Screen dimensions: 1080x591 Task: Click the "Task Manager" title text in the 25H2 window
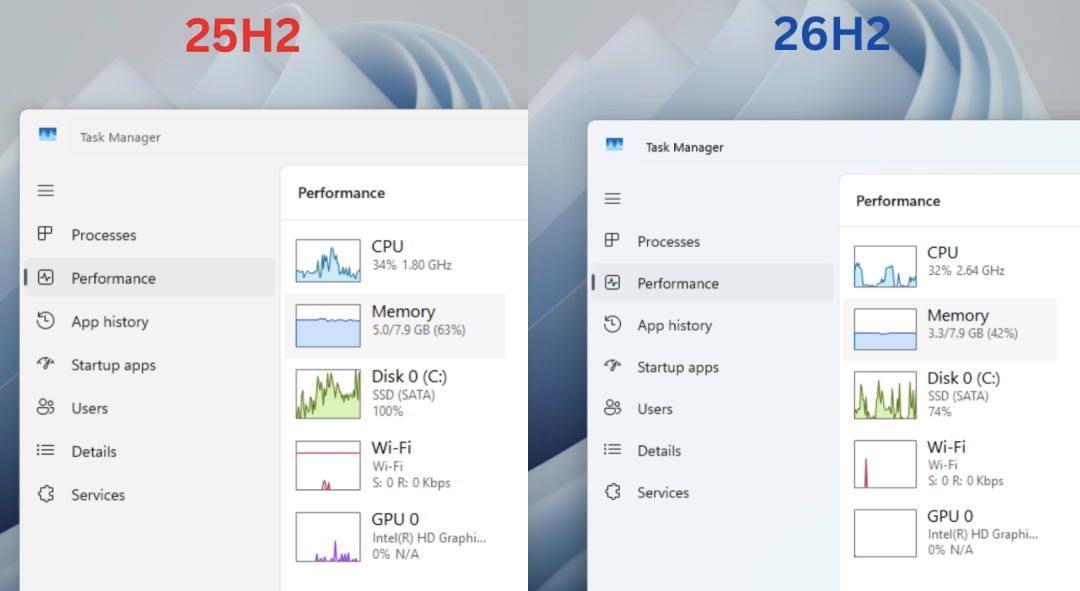(x=121, y=138)
